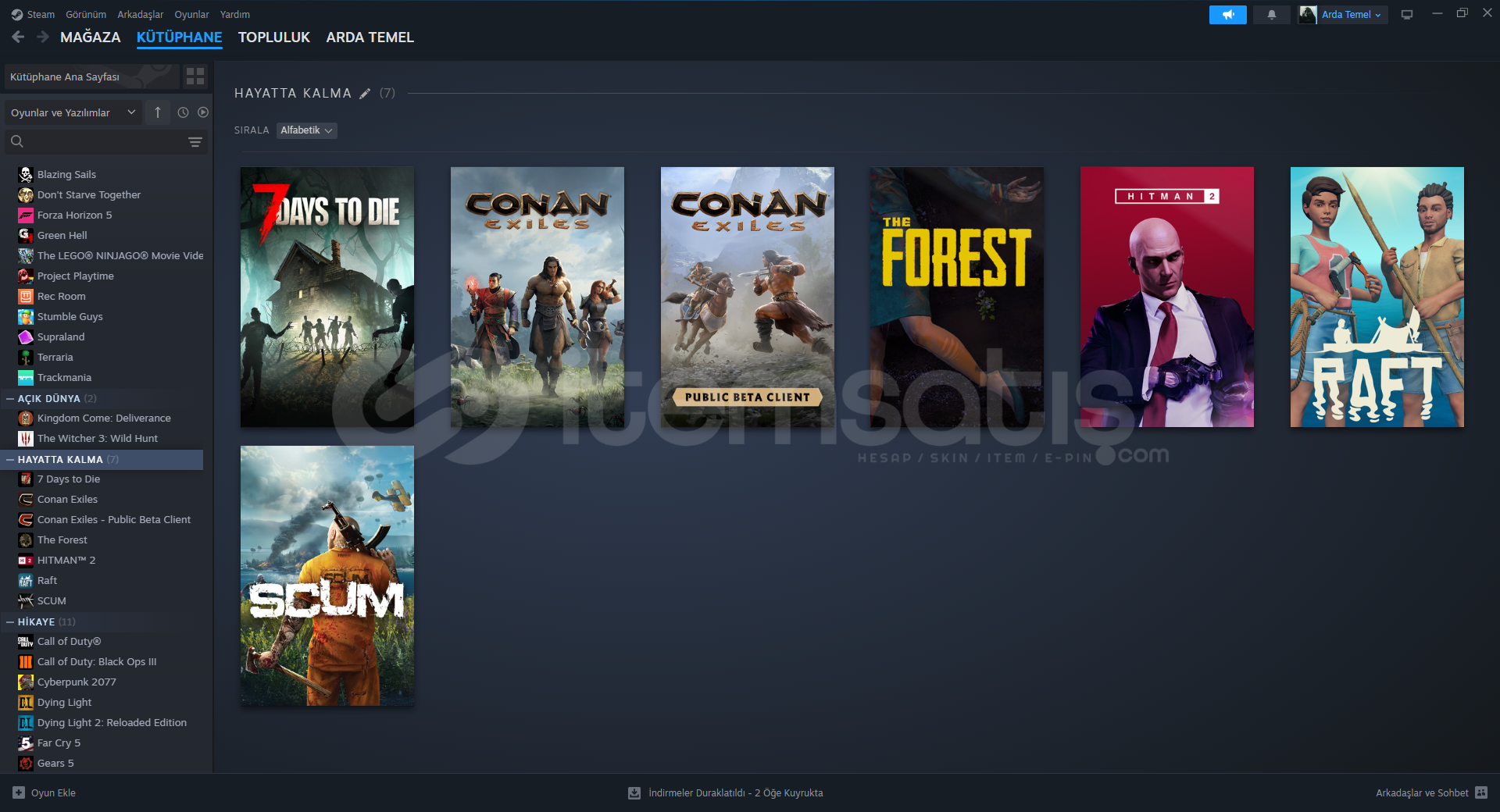Click the forward navigation arrow
The image size is (1500, 812).
43,37
